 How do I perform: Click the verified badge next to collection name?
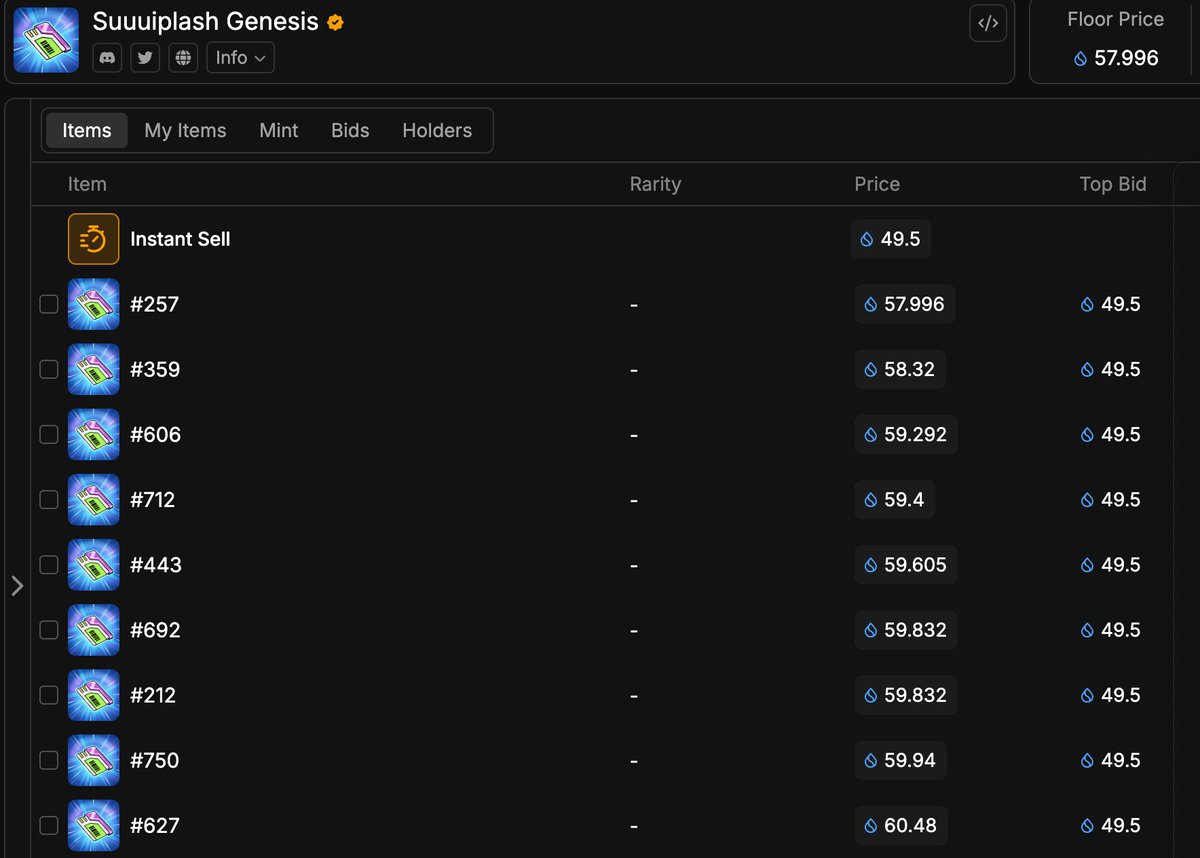336,22
